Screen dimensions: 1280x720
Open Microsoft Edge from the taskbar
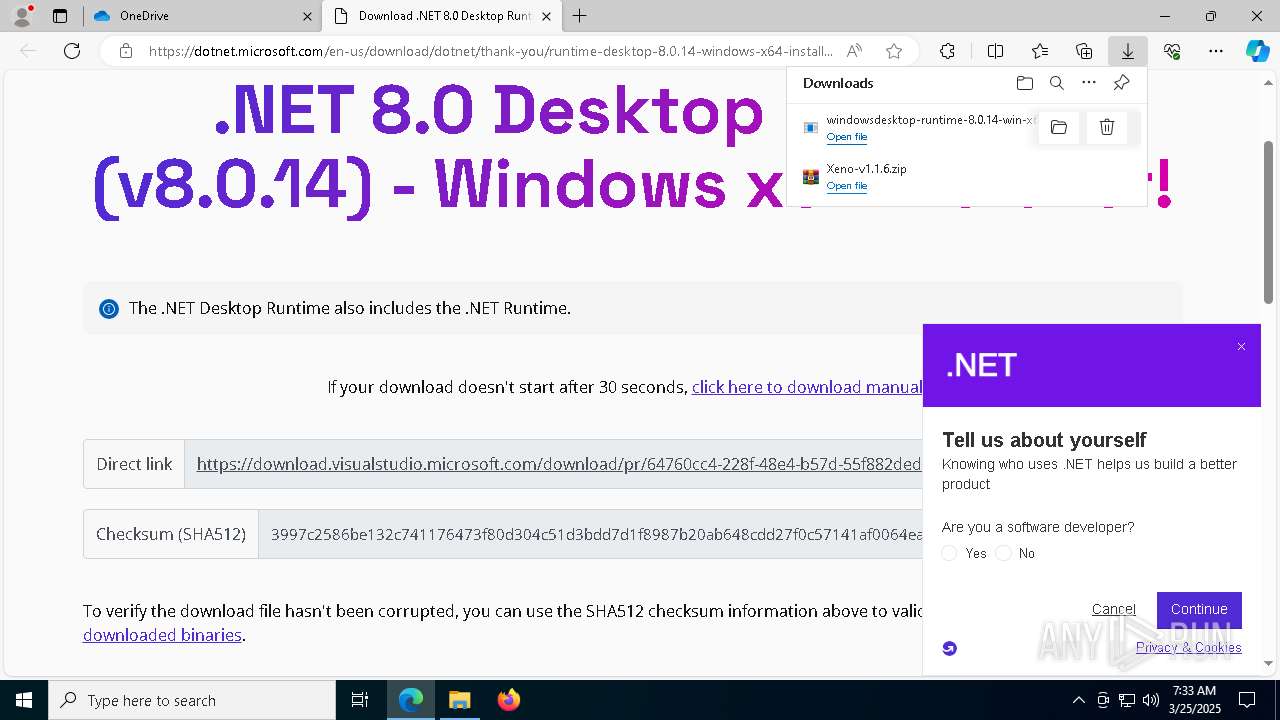pyautogui.click(x=411, y=700)
